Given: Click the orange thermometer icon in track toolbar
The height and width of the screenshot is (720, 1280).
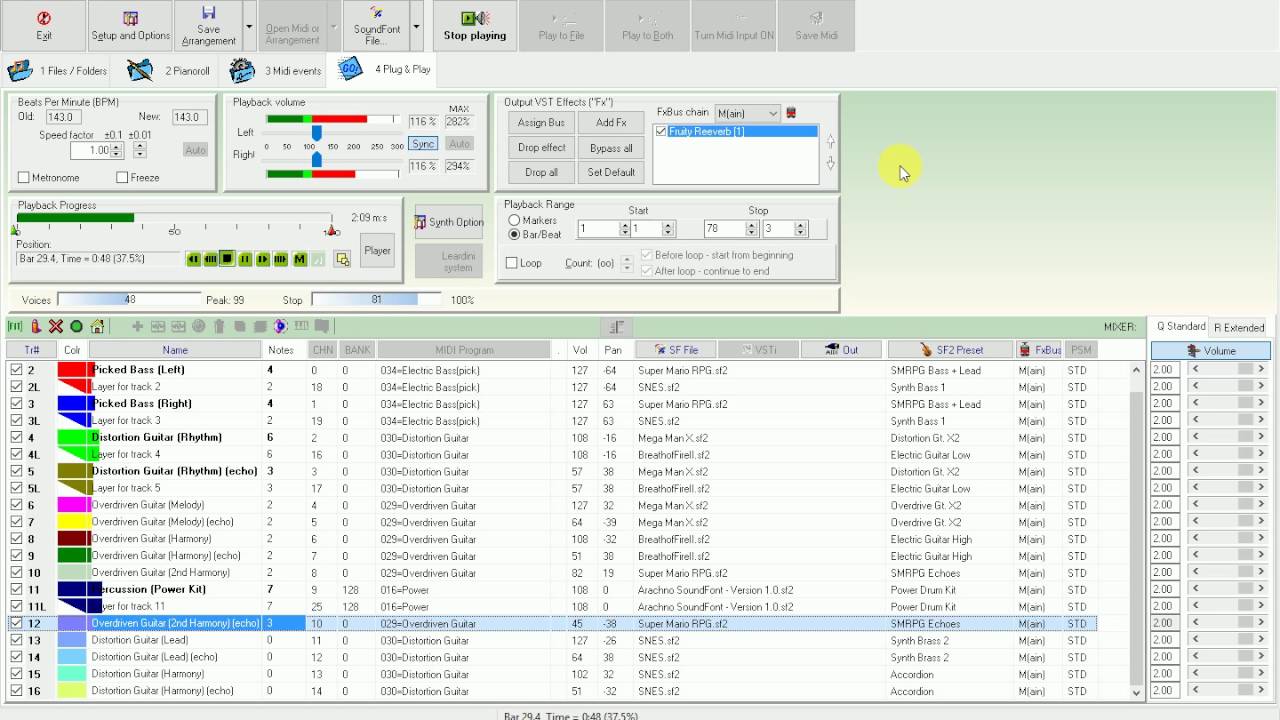Looking at the screenshot, I should pyautogui.click(x=36, y=326).
